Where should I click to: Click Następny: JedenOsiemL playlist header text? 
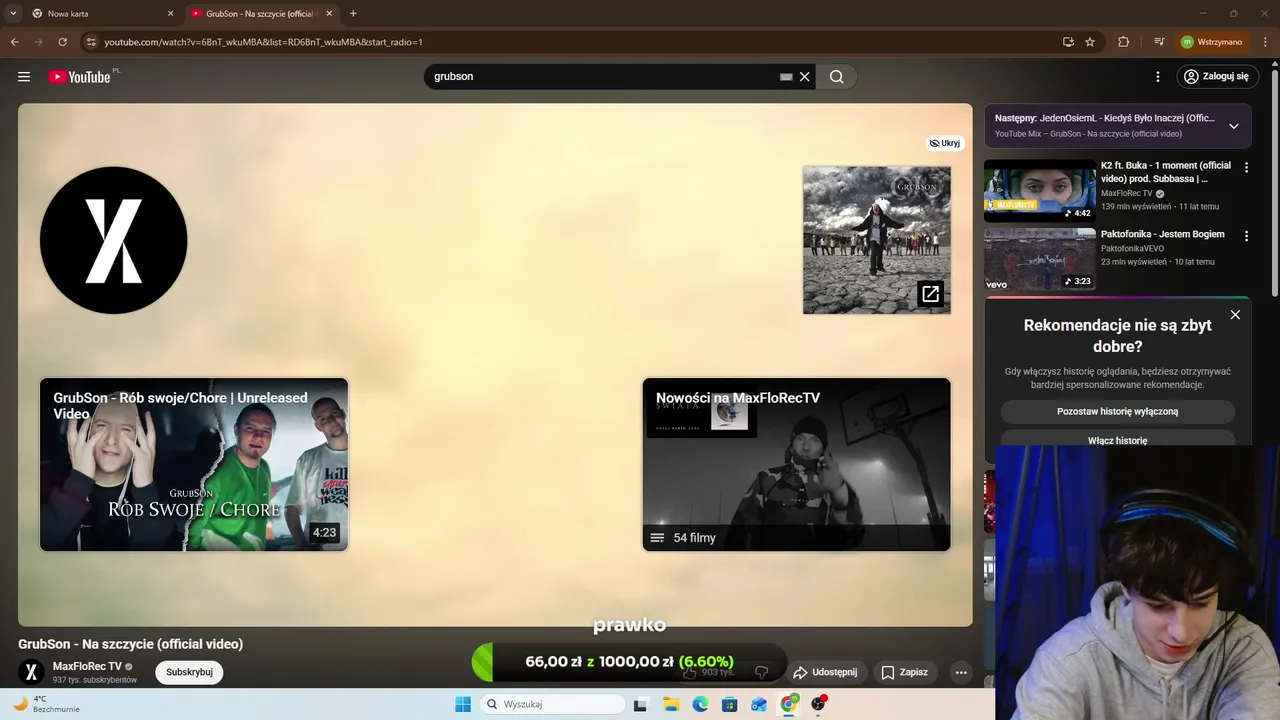point(1104,118)
